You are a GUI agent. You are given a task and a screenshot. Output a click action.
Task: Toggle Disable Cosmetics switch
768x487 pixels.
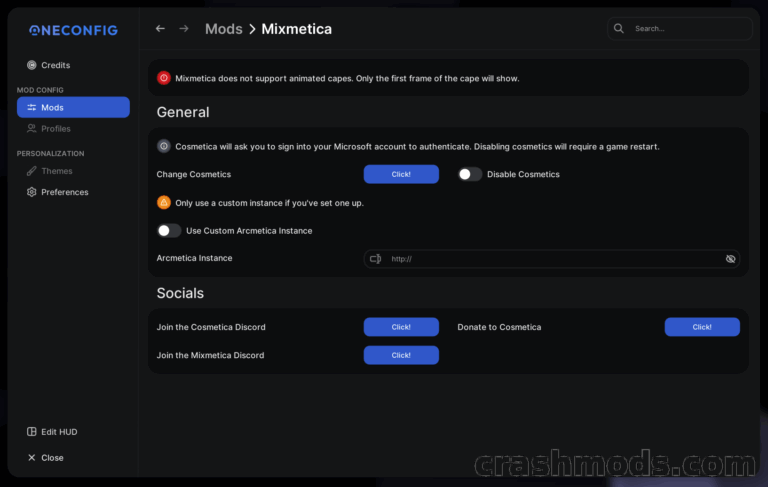click(470, 174)
